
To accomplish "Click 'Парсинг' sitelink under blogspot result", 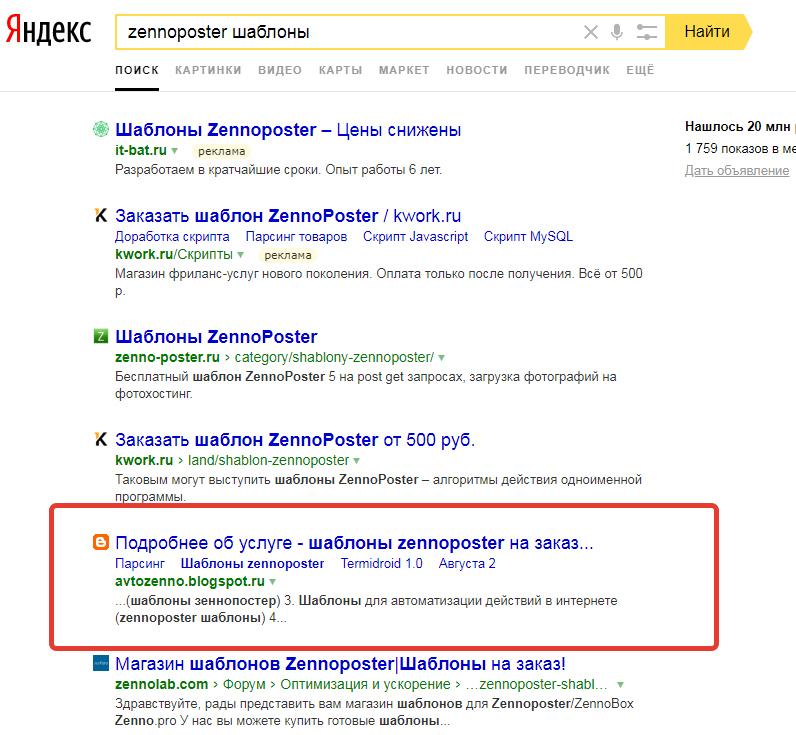I will [140, 563].
